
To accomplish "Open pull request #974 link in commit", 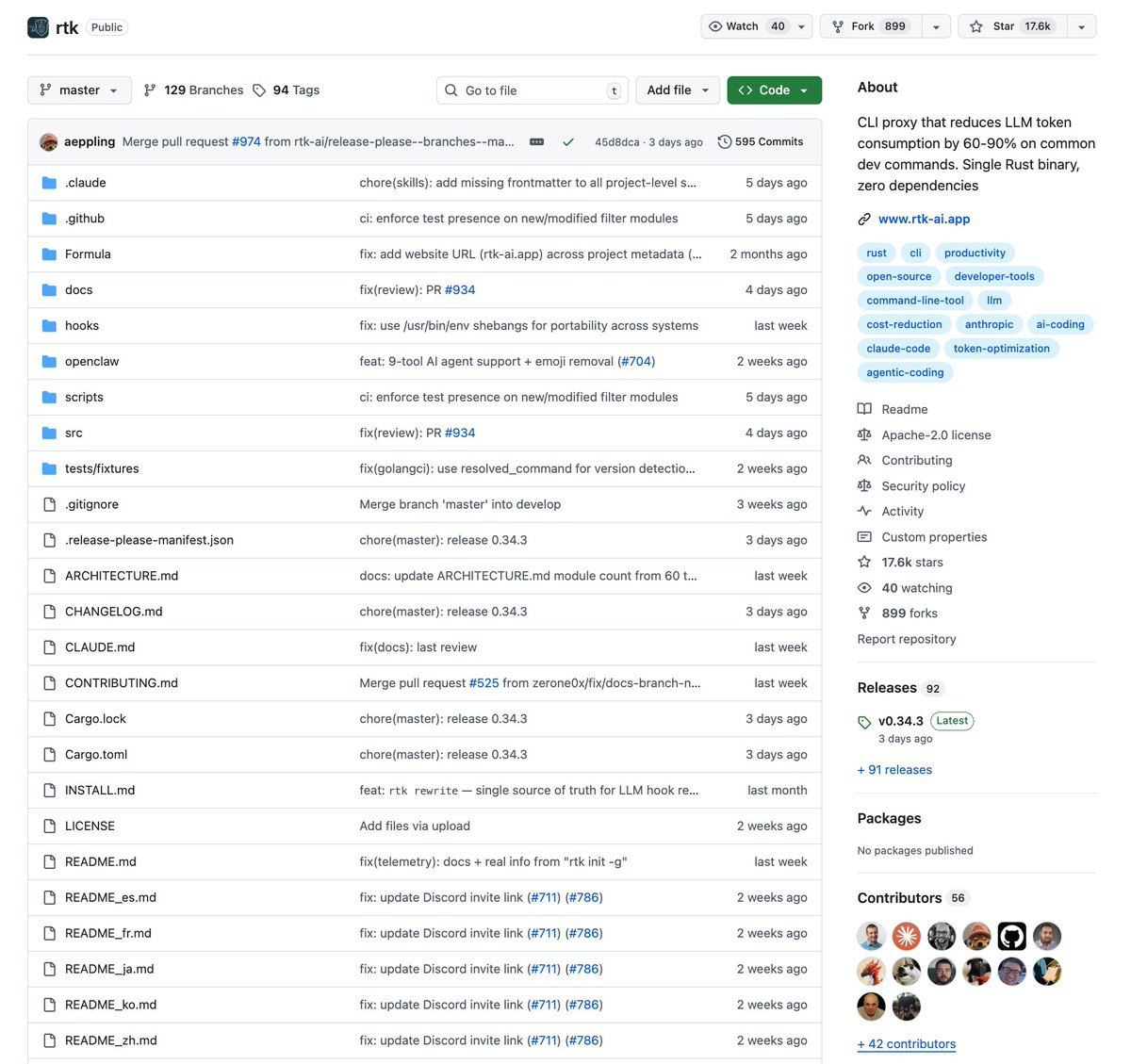I will [246, 141].
